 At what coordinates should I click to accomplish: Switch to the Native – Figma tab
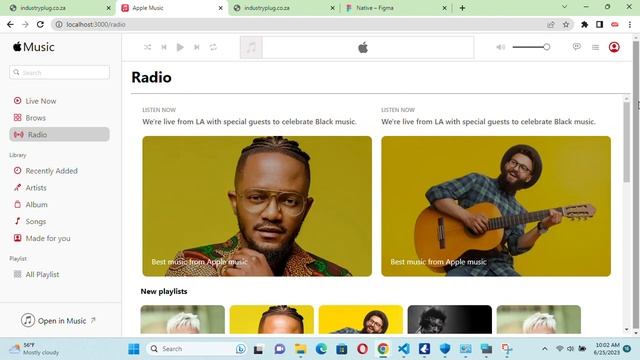395,8
